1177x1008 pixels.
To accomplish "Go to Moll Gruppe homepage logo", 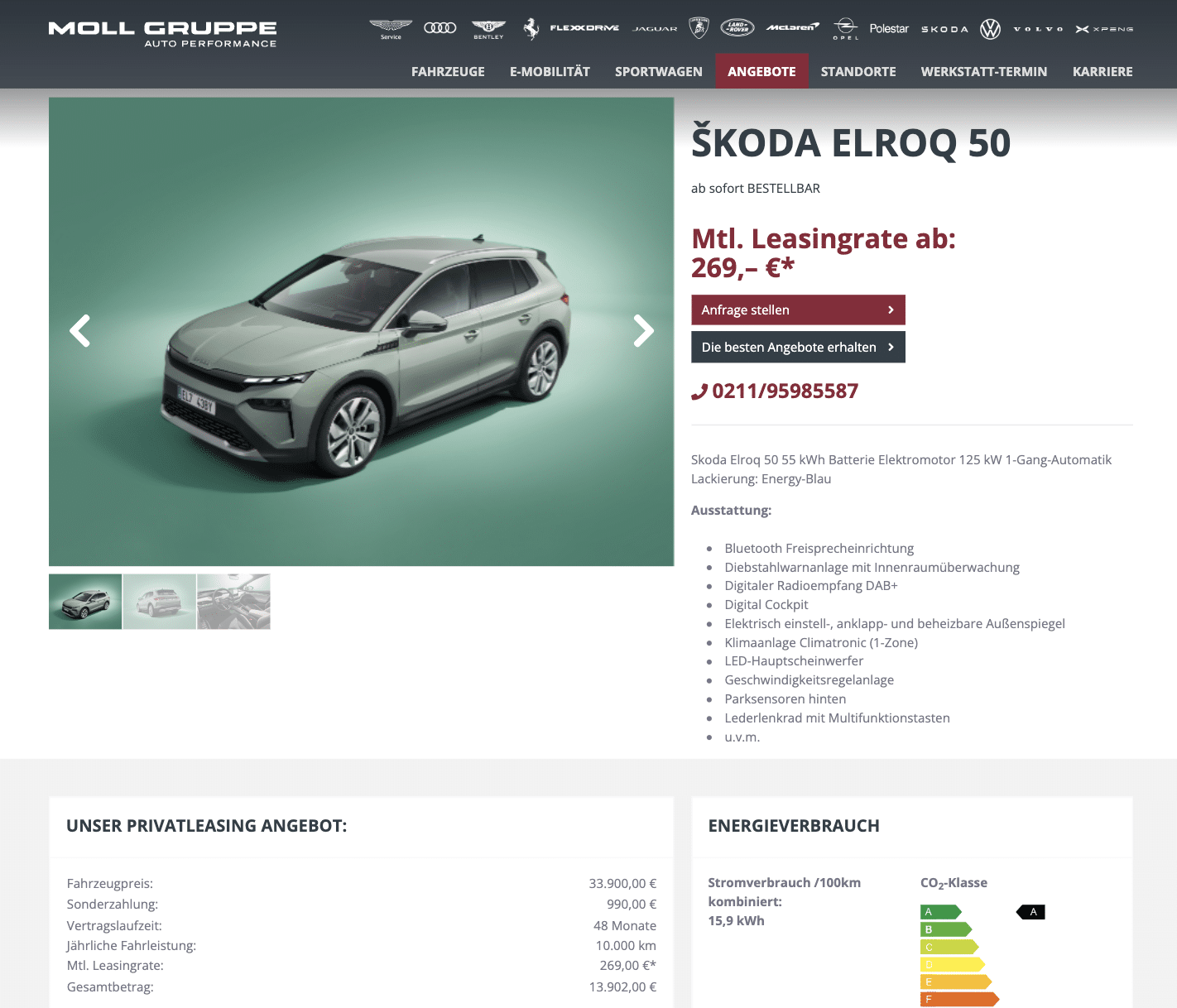I will point(162,34).
